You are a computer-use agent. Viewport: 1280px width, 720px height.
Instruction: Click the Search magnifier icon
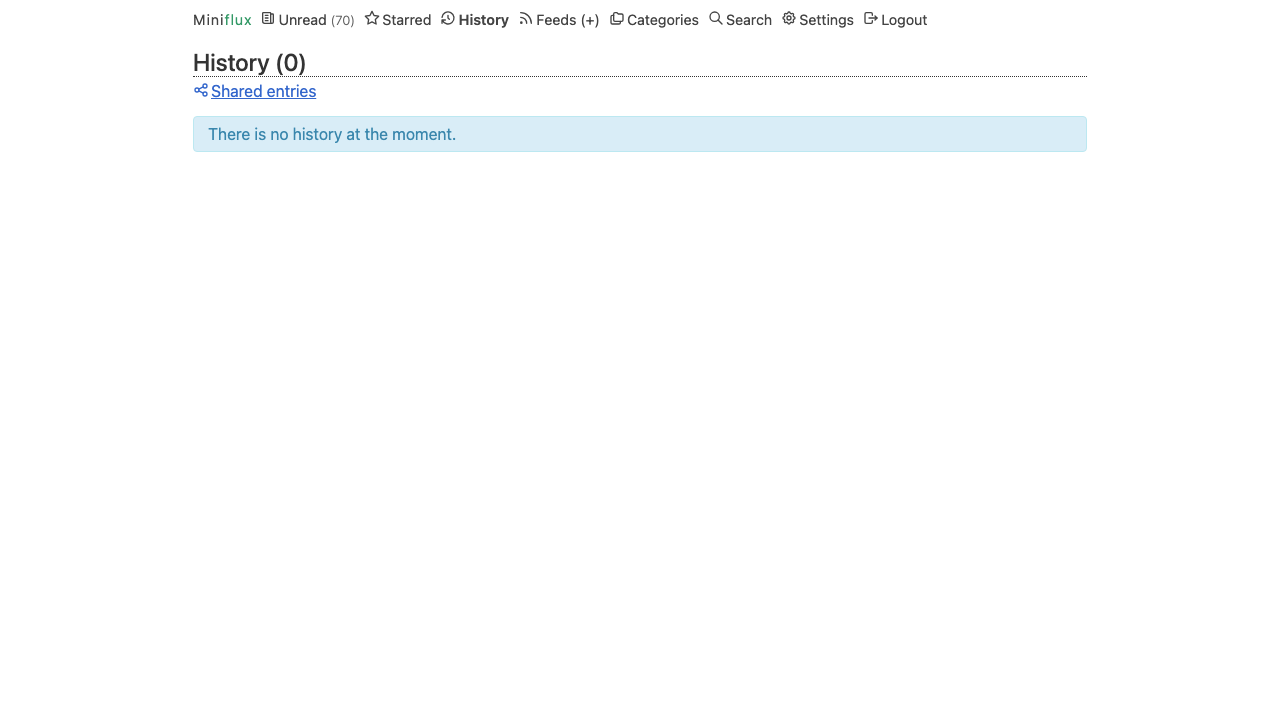[716, 18]
